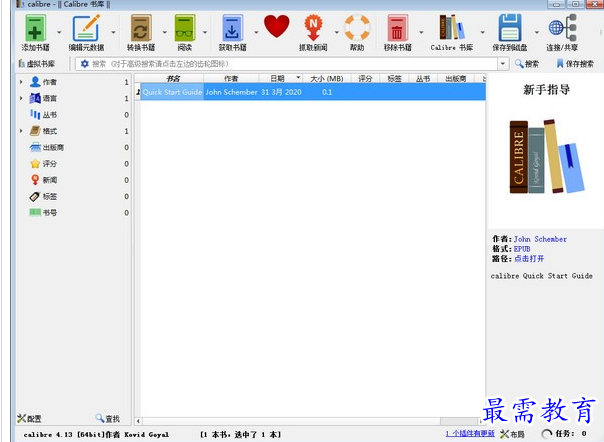The height and width of the screenshot is (442, 604).
Task: Click the Calibre book cover thumbnail
Action: tap(546, 156)
